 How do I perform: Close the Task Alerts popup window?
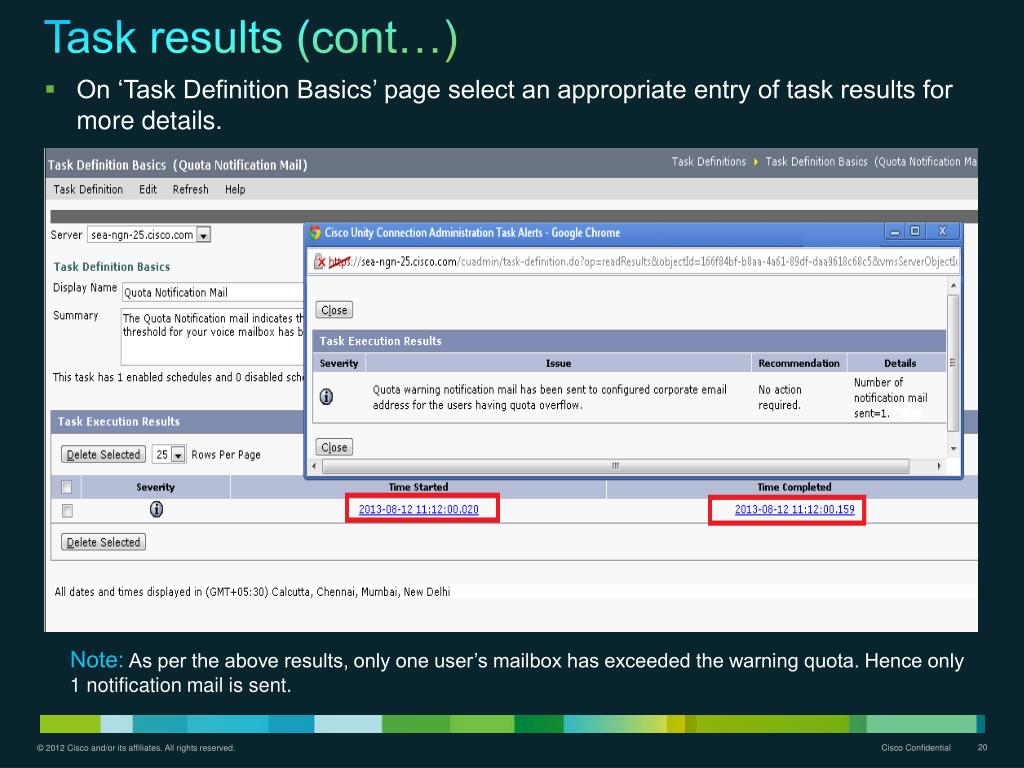(942, 231)
